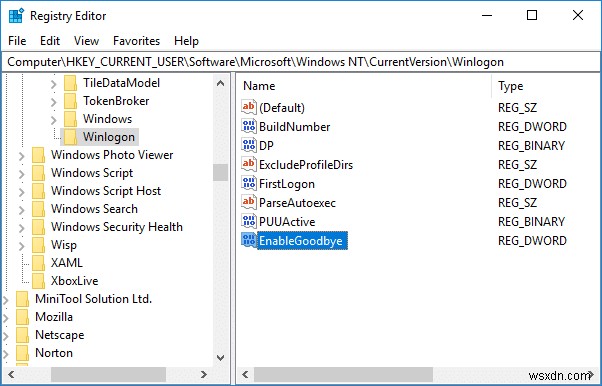Click the TileDataModel folder icon
This screenshot has width=602, height=386.
click(x=71, y=83)
